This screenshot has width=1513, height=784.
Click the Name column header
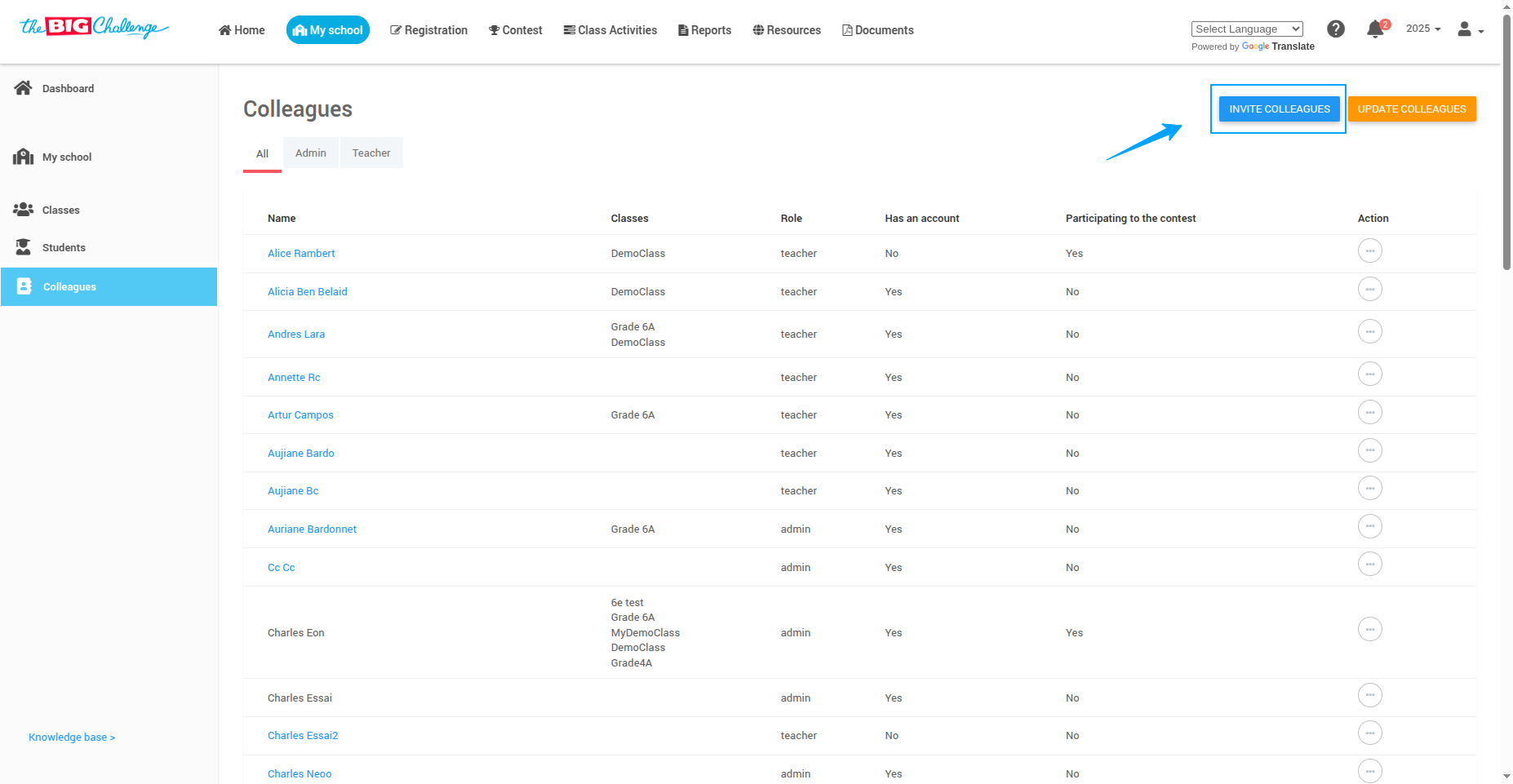click(282, 218)
